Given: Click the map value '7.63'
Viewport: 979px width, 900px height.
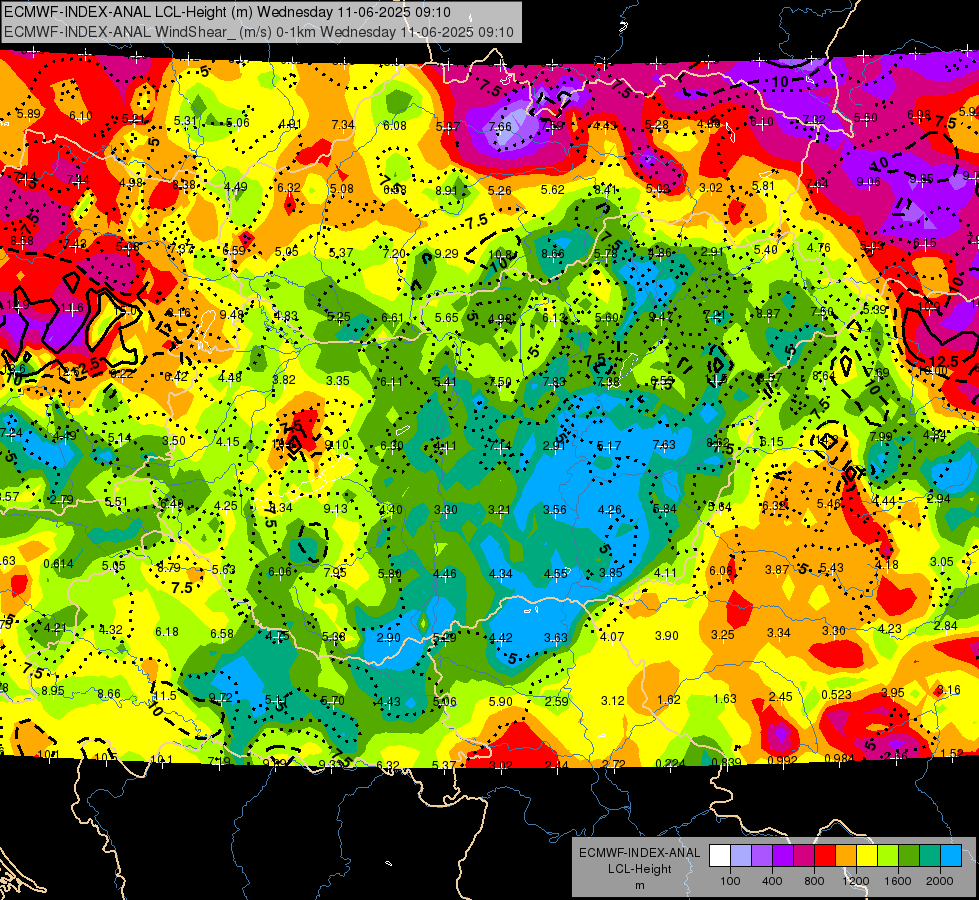Looking at the screenshot, I should [x=664, y=445].
